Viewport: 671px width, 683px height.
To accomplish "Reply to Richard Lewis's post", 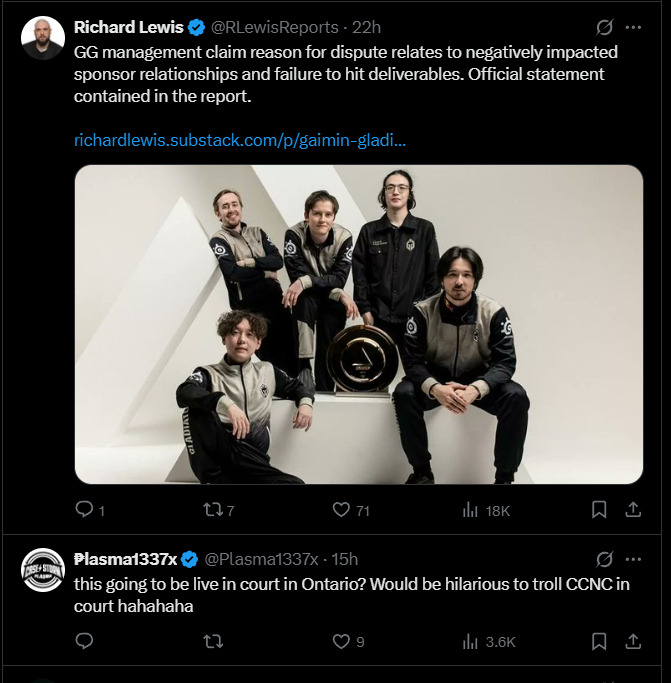I will click(85, 510).
